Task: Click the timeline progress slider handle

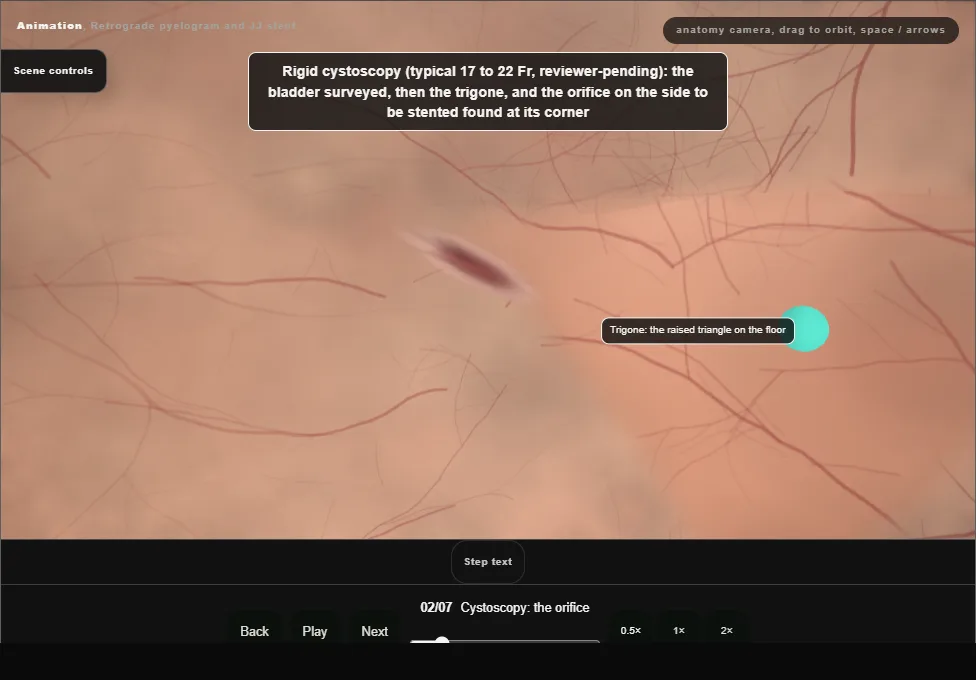Action: (x=442, y=641)
